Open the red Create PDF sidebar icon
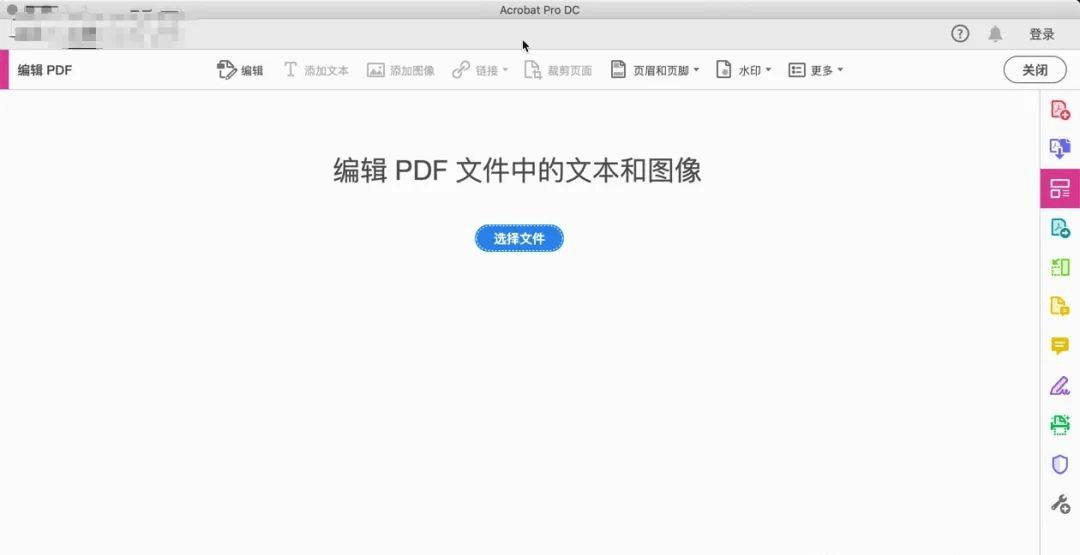 pos(1060,109)
